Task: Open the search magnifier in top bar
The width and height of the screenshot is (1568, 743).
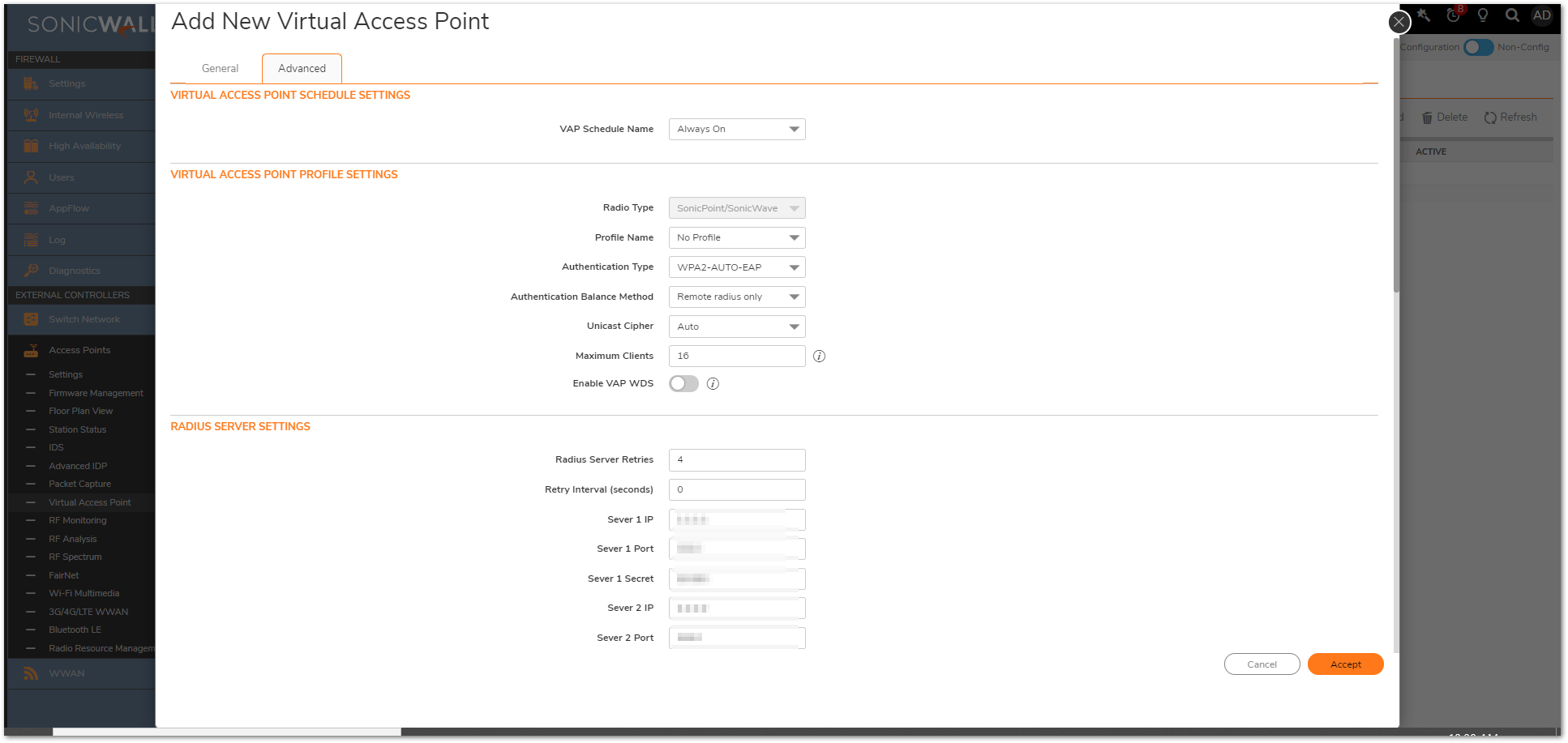Action: point(1512,15)
